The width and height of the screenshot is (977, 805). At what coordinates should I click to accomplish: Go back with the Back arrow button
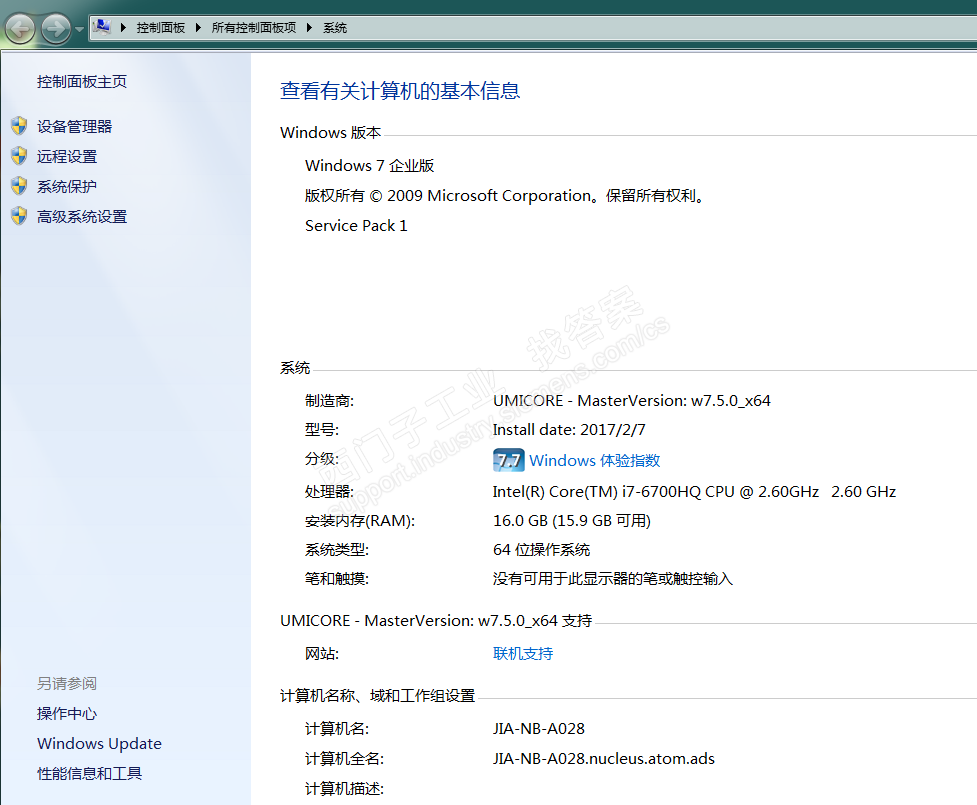pos(20,29)
